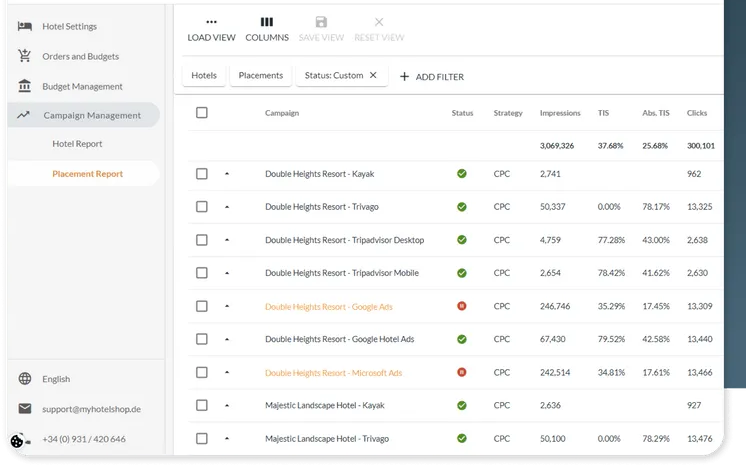Click the globe icon beside English
Viewport: 746px width, 467px height.
click(24, 379)
